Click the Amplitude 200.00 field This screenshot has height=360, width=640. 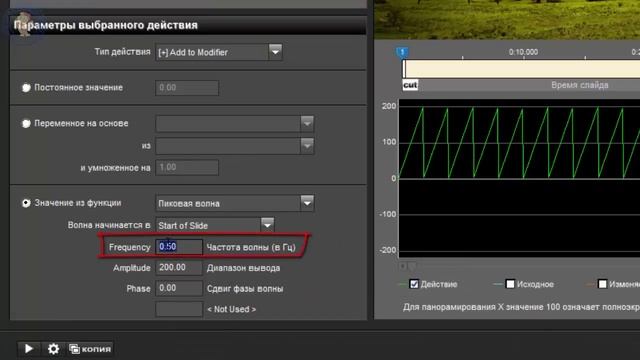point(179,267)
